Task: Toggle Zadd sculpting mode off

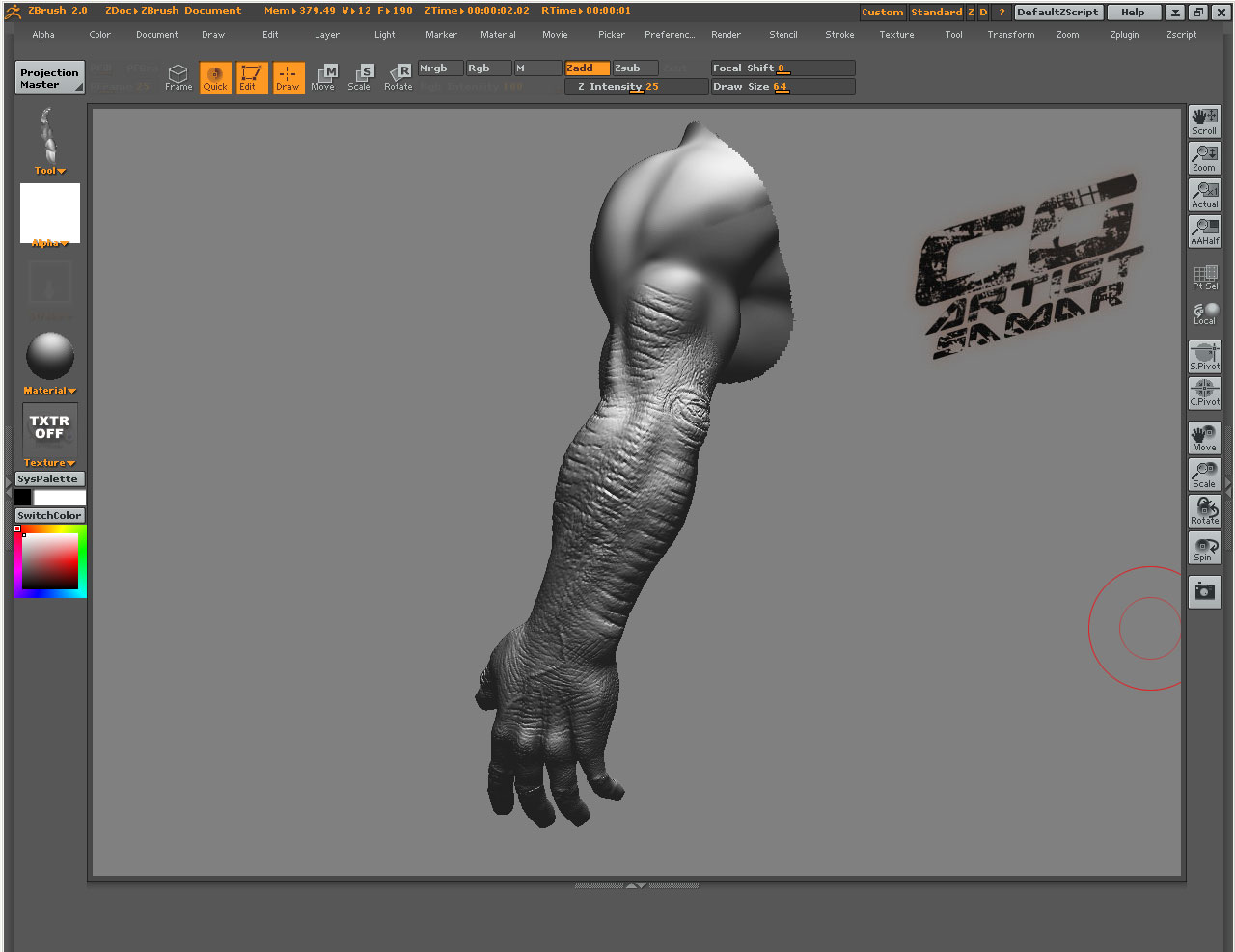Action: [587, 68]
